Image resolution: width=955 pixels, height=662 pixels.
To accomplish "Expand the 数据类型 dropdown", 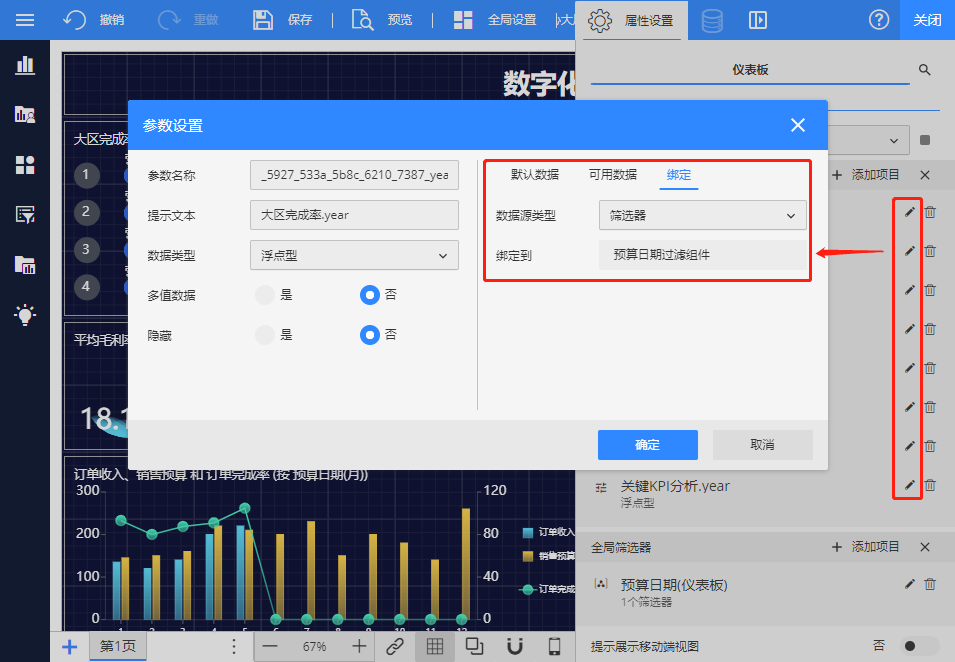I will [354, 256].
